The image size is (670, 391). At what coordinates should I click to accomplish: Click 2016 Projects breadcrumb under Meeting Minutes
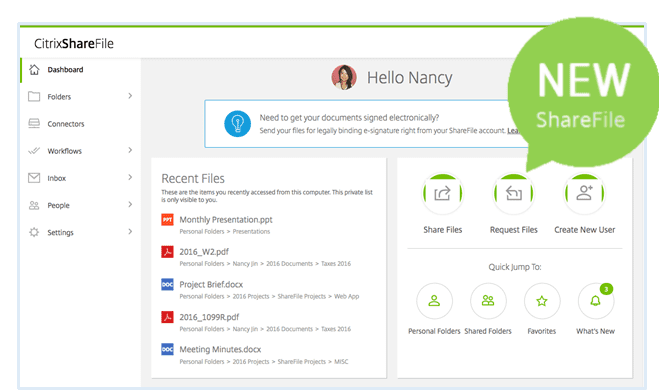[251, 362]
